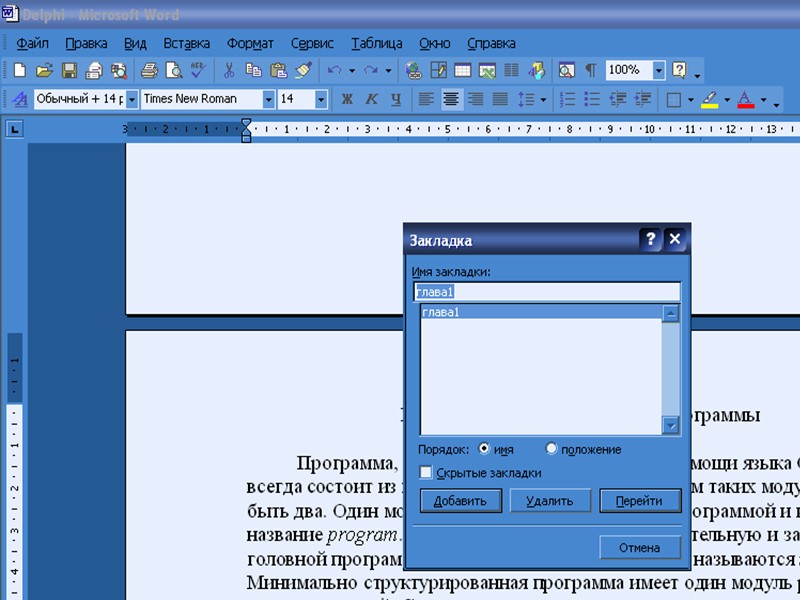
Task: Insert hyperlink with the globe icon
Action: [x=413, y=70]
